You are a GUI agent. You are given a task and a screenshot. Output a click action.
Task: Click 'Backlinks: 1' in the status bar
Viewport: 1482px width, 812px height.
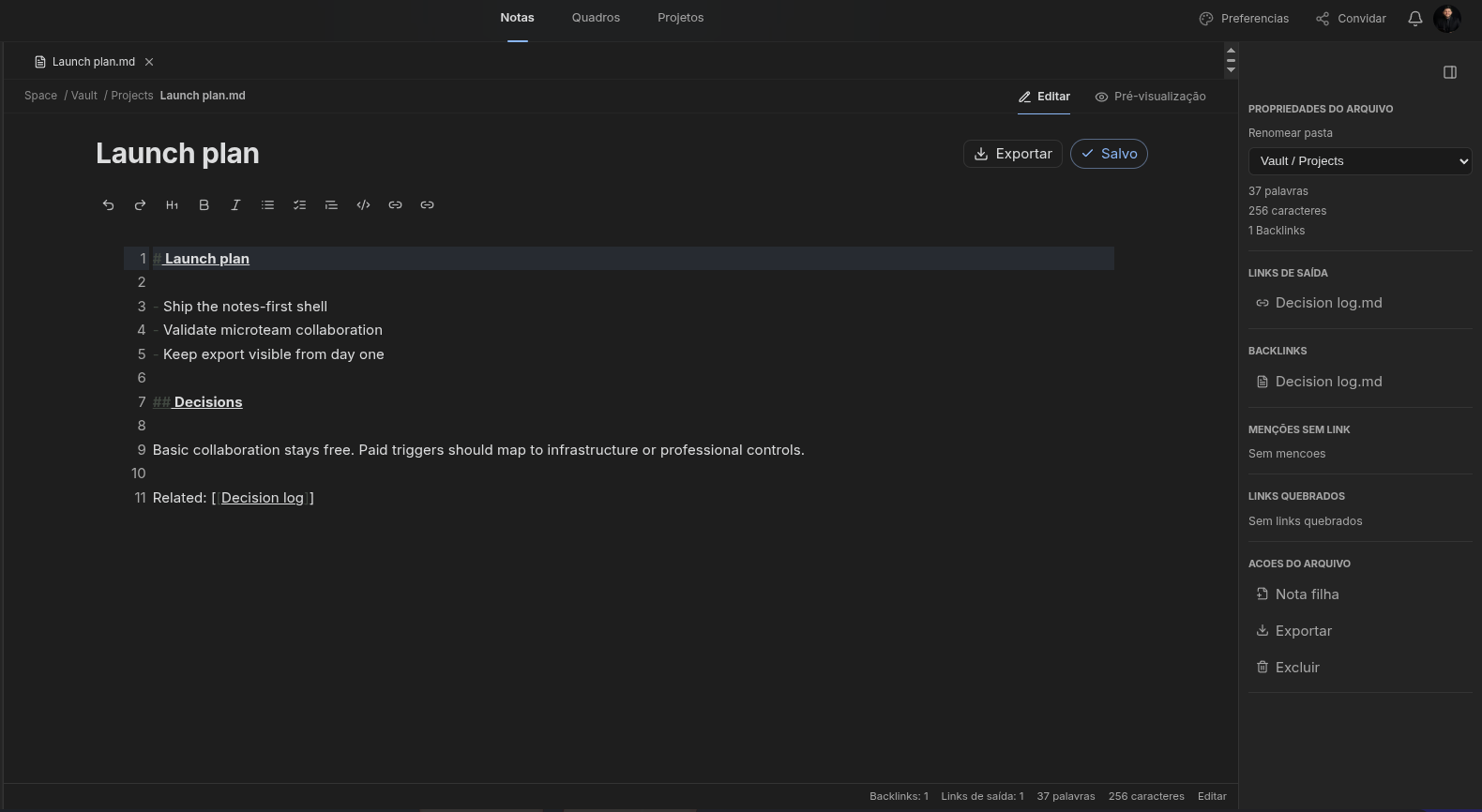pyautogui.click(x=899, y=796)
